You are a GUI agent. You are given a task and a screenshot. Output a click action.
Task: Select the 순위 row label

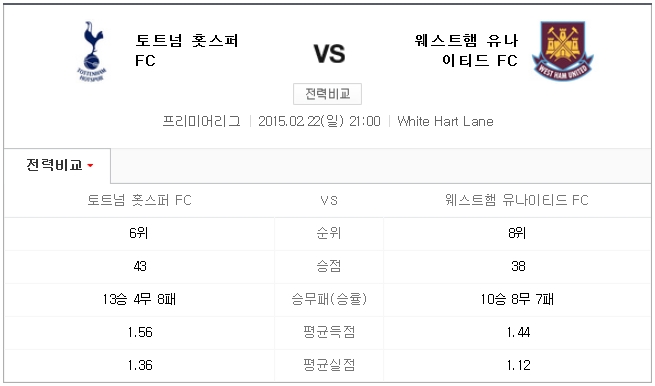(329, 233)
